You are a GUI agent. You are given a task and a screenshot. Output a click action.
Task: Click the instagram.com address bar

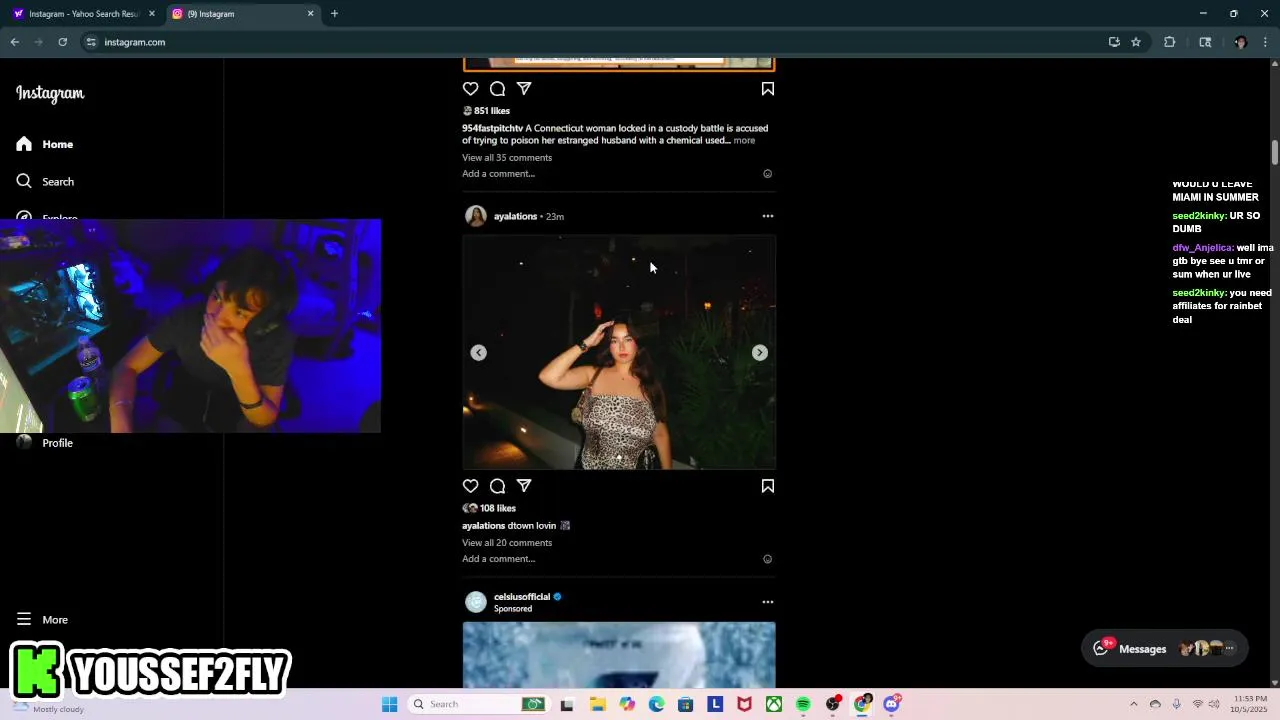(590, 42)
